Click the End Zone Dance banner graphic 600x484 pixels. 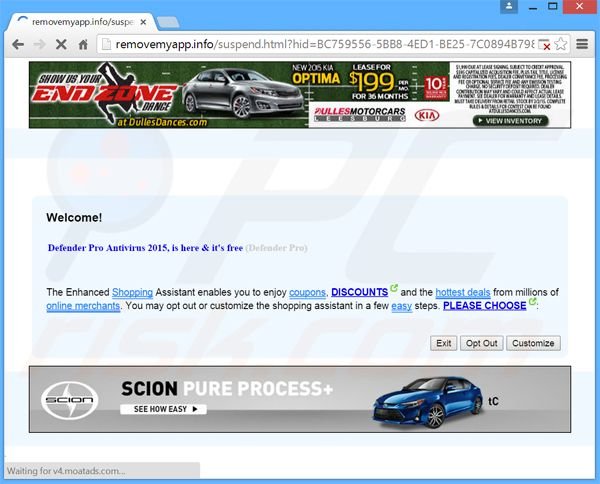[x=103, y=95]
